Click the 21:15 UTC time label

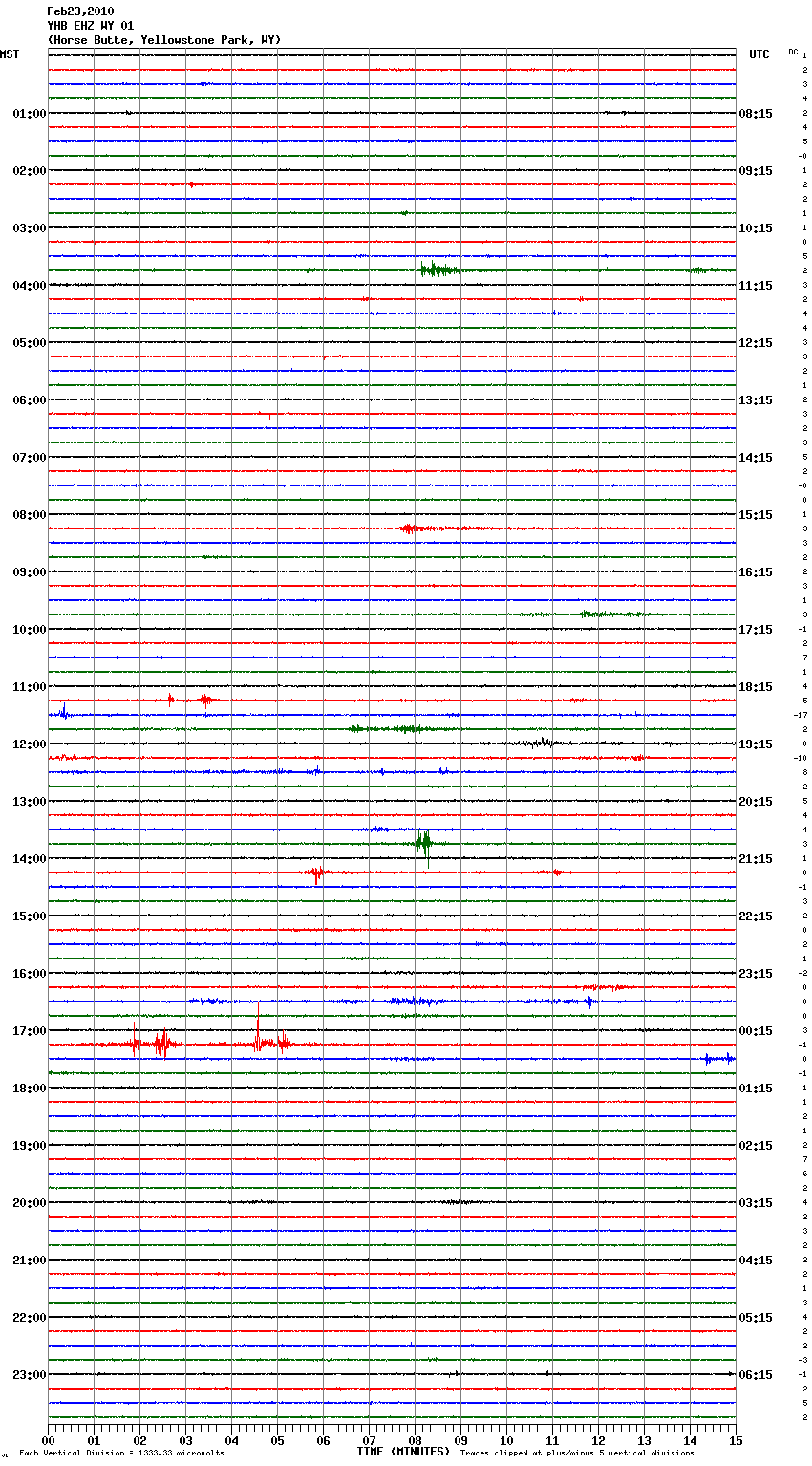(x=756, y=859)
